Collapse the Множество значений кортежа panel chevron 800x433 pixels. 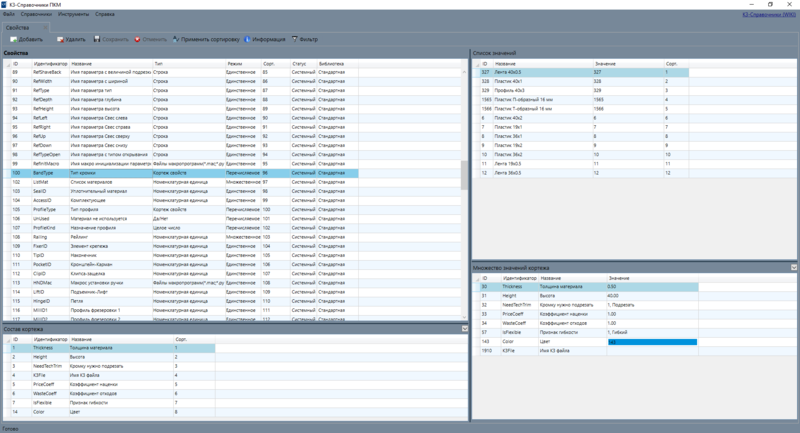click(794, 267)
